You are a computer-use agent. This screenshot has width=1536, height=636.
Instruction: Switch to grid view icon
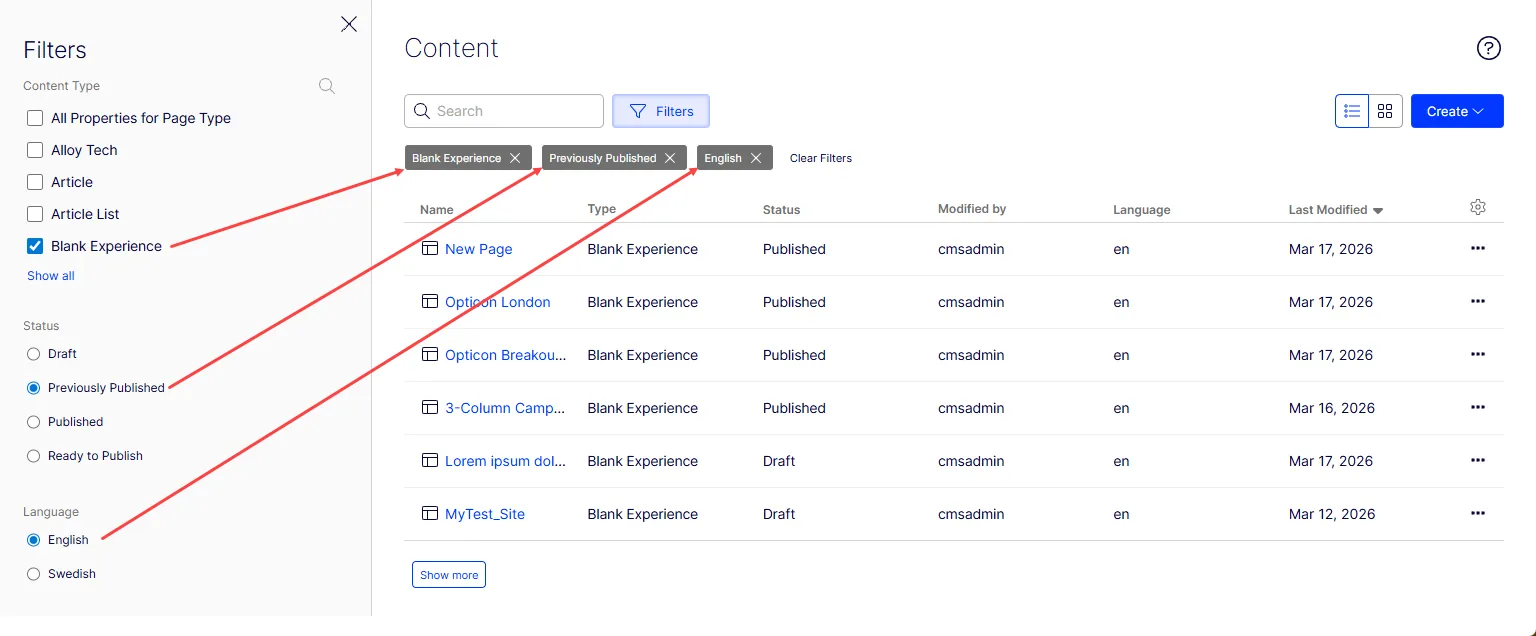[1385, 111]
